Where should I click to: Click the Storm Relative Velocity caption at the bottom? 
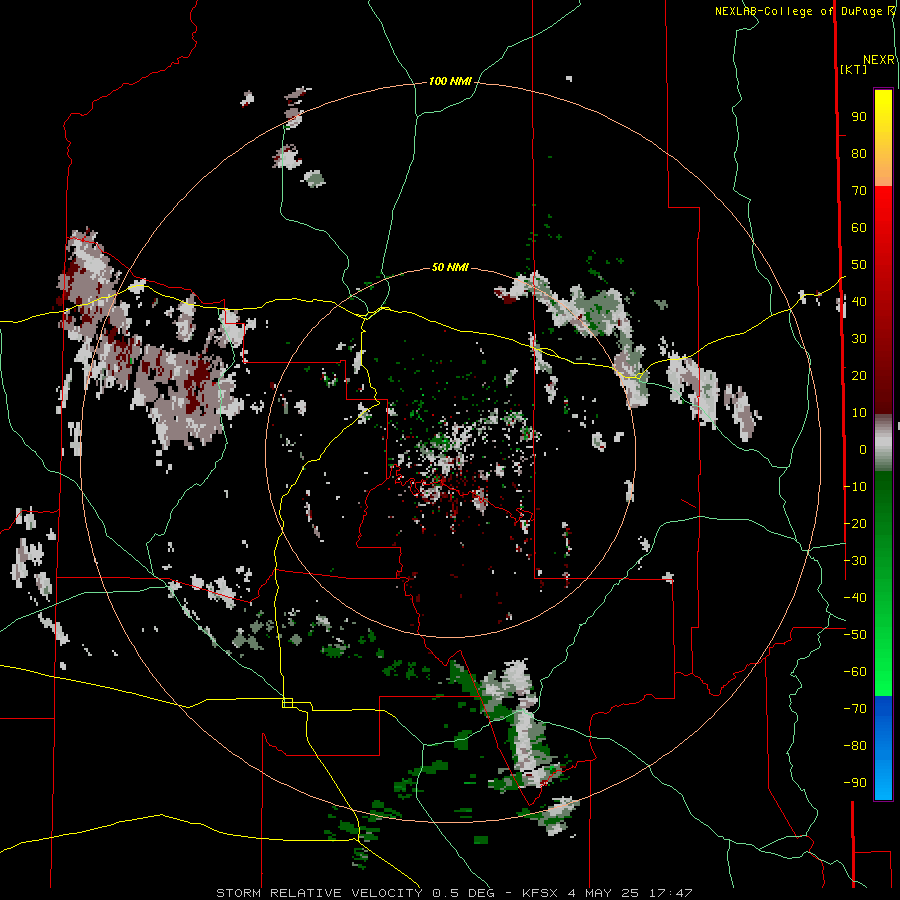pos(454,893)
